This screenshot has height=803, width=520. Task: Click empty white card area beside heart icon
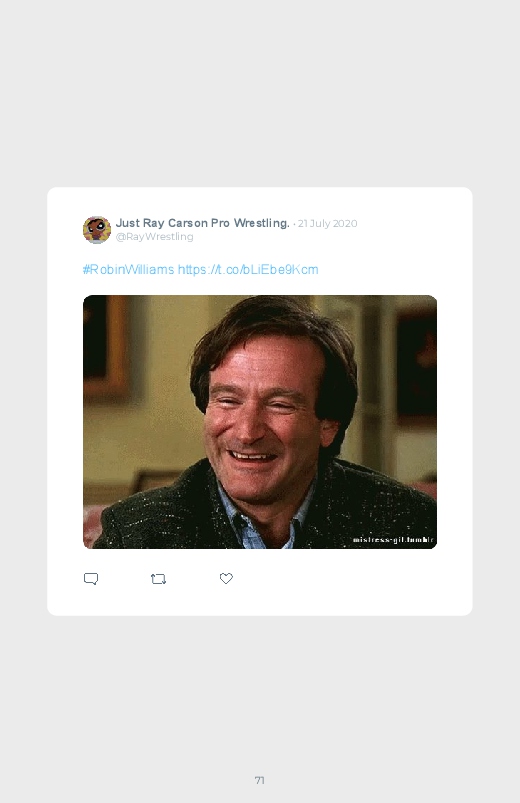point(348,579)
